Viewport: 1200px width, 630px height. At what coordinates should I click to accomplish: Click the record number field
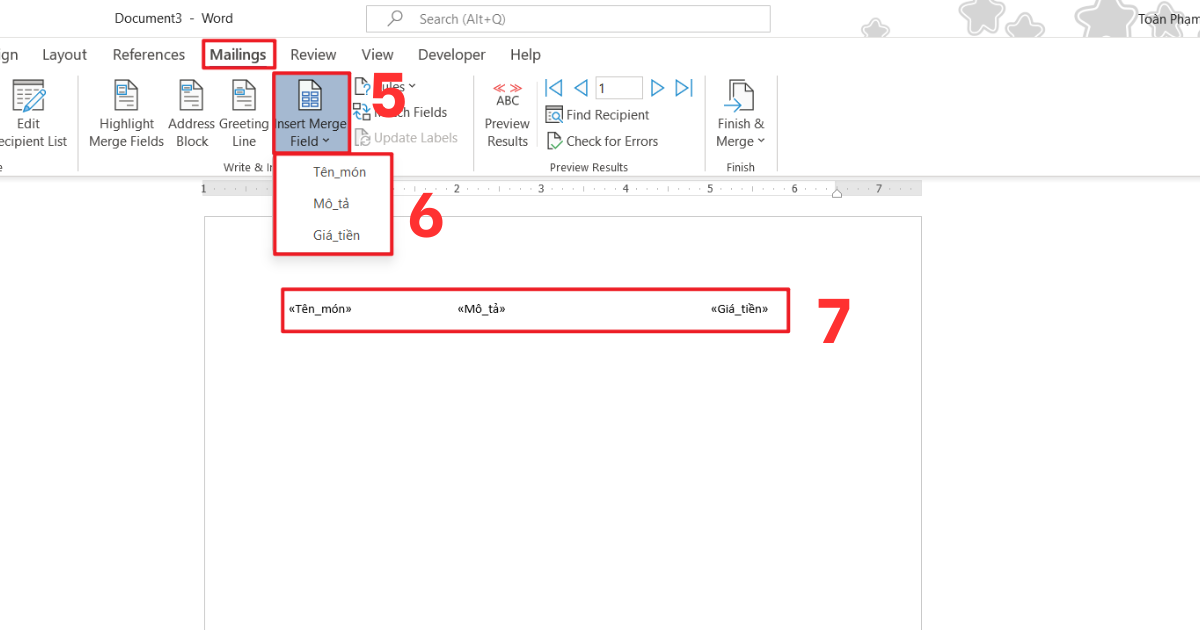pos(619,88)
